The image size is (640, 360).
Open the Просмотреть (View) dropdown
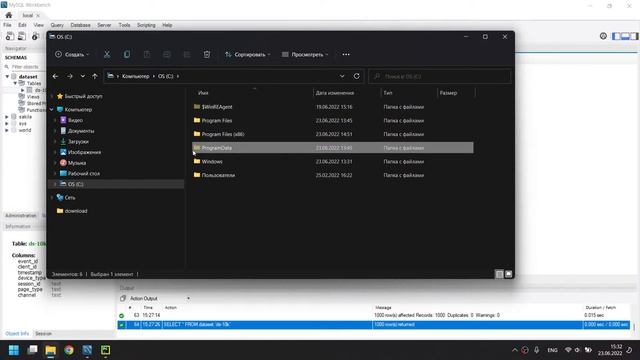(305, 54)
